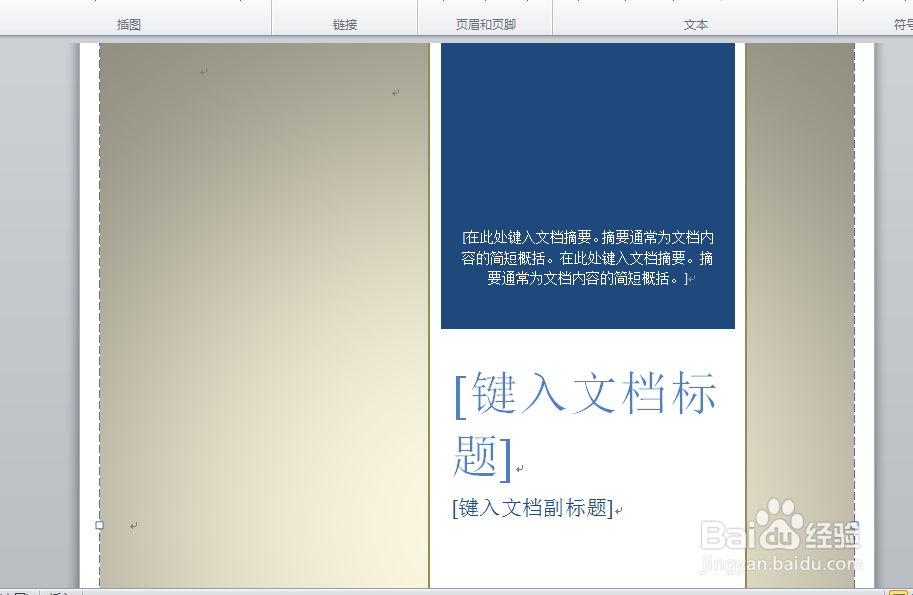Viewport: 913px width, 595px height.
Task: Click the paragraph mark after the subtitle
Action: (x=618, y=508)
